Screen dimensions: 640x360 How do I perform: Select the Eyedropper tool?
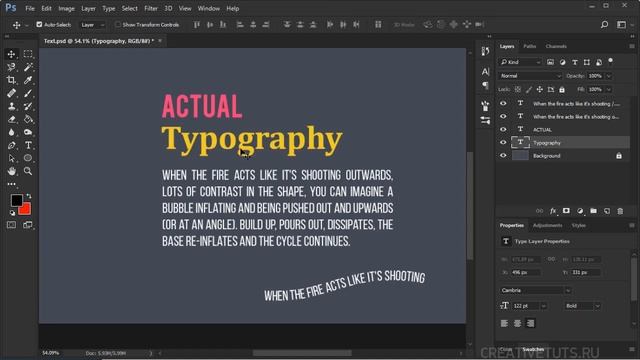pyautogui.click(x=28, y=80)
